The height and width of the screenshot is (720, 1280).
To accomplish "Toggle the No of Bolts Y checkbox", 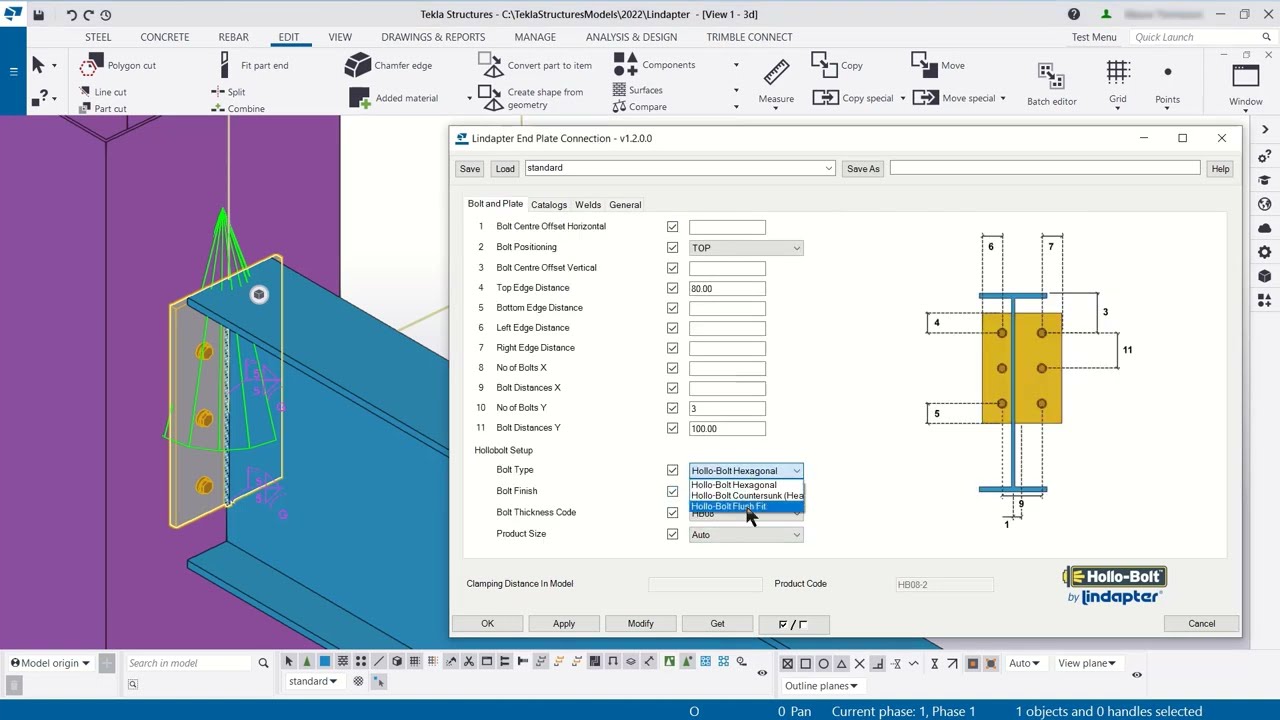I will pos(672,408).
